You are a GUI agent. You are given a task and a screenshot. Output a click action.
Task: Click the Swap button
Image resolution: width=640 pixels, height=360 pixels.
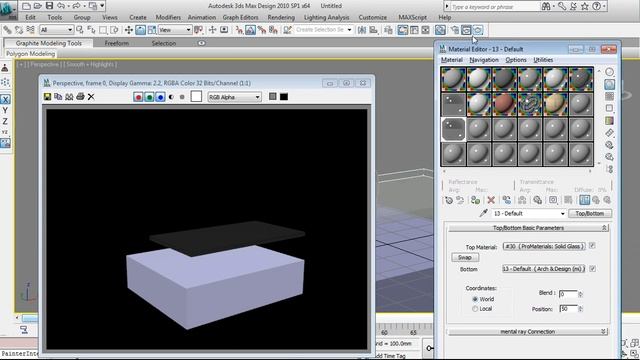point(465,258)
